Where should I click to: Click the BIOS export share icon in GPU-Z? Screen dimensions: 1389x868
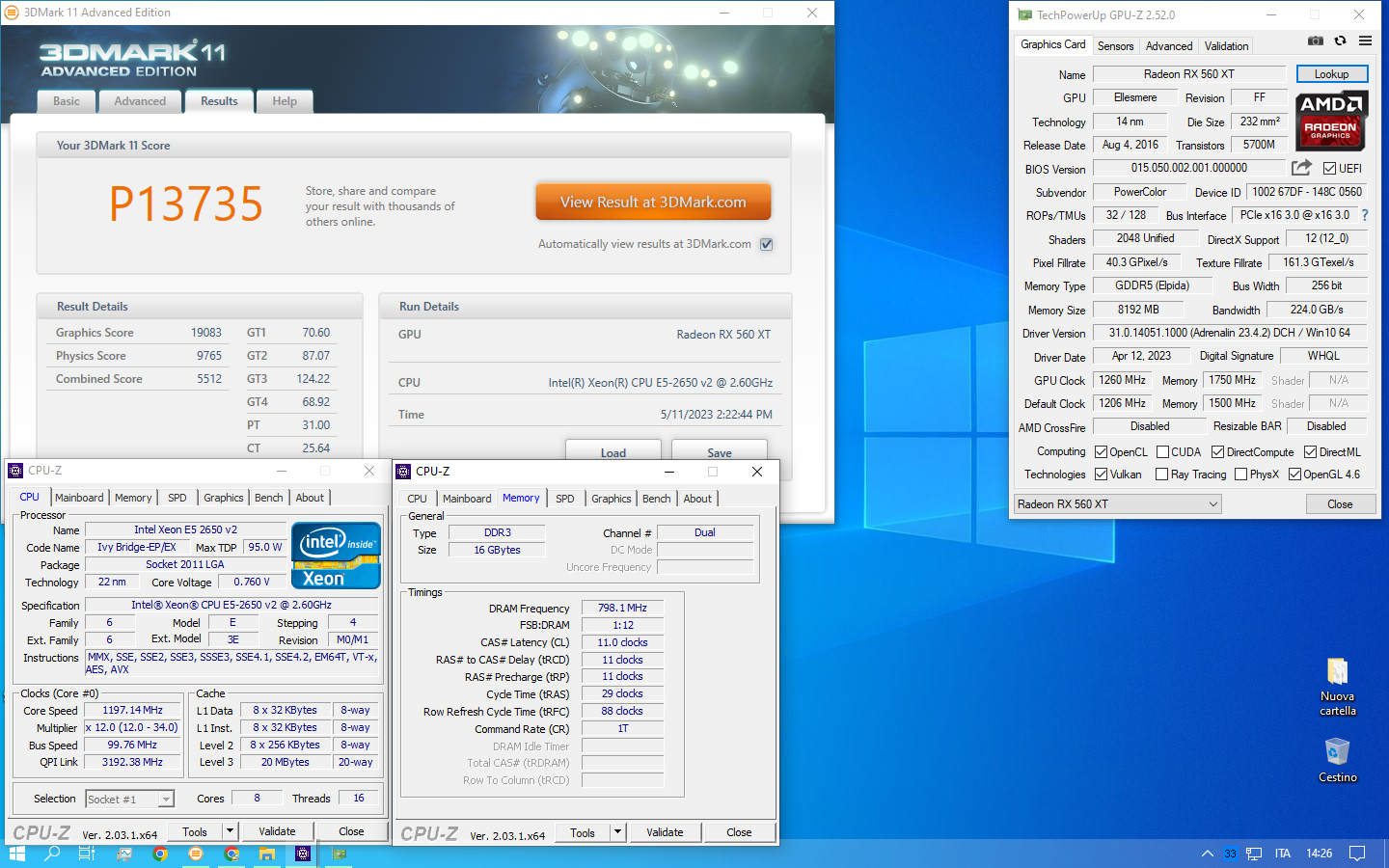coord(1301,168)
